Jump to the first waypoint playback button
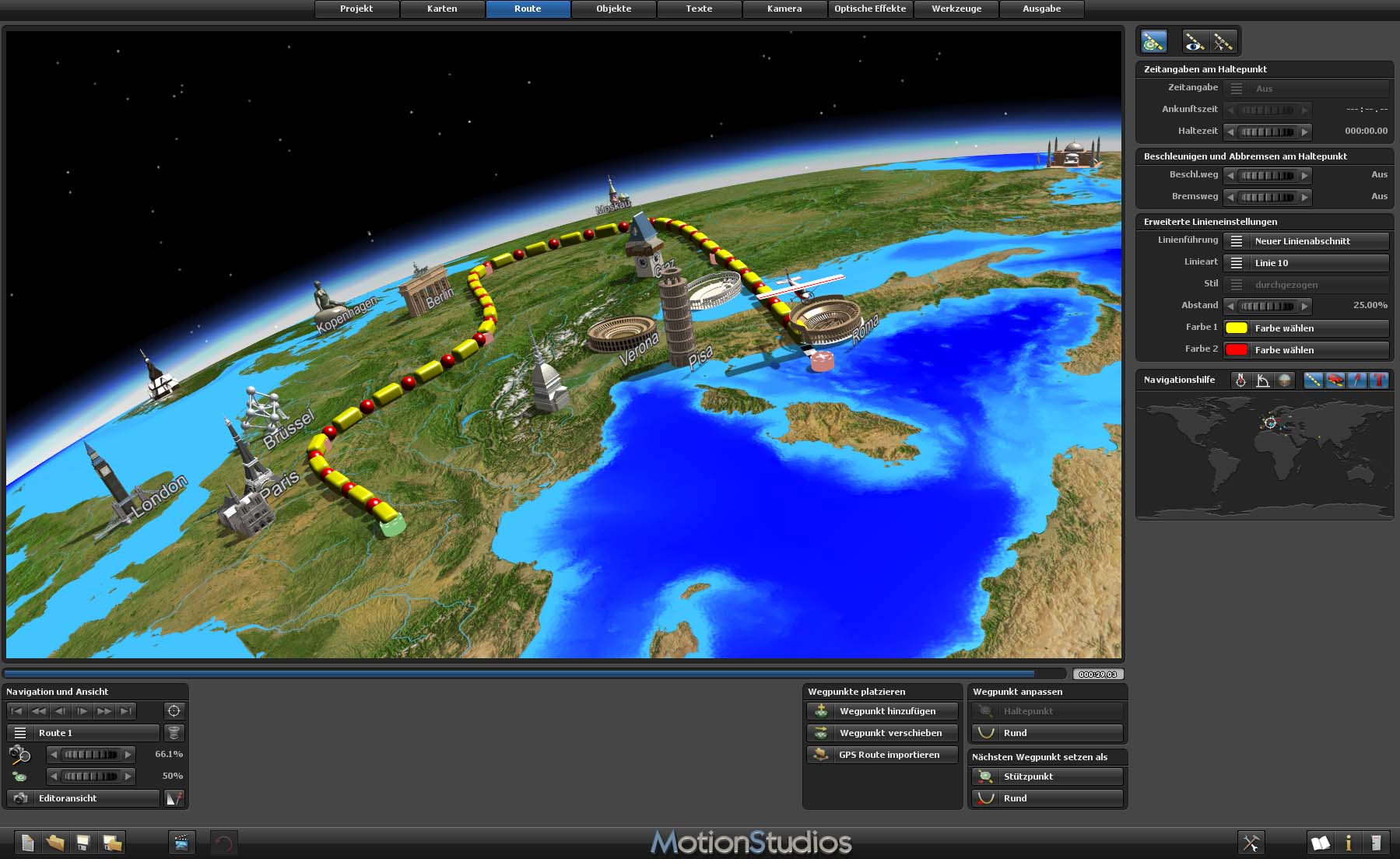The width and height of the screenshot is (1400, 859). point(17,711)
